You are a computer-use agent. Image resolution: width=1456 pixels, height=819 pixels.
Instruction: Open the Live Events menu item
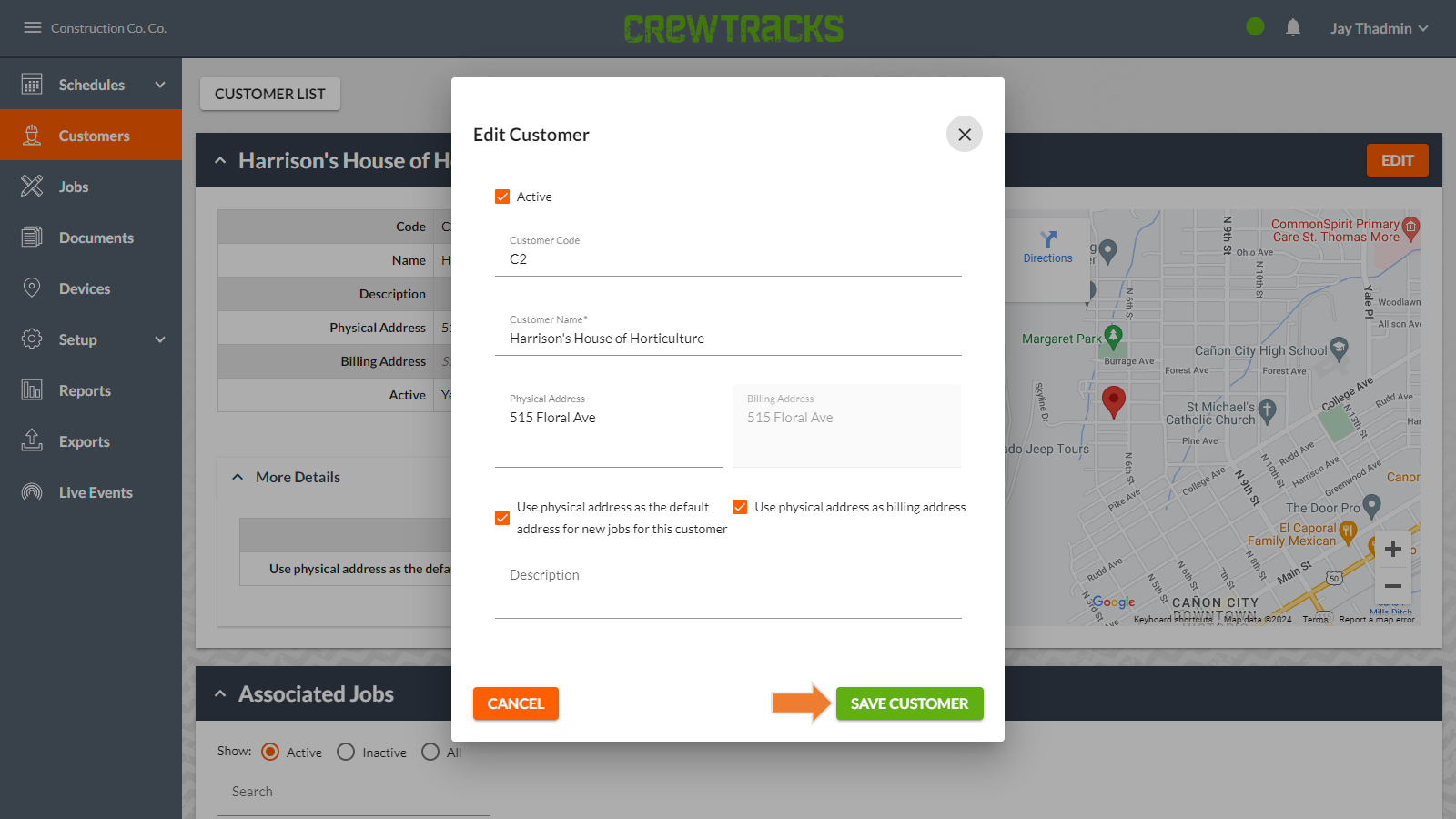[91, 492]
